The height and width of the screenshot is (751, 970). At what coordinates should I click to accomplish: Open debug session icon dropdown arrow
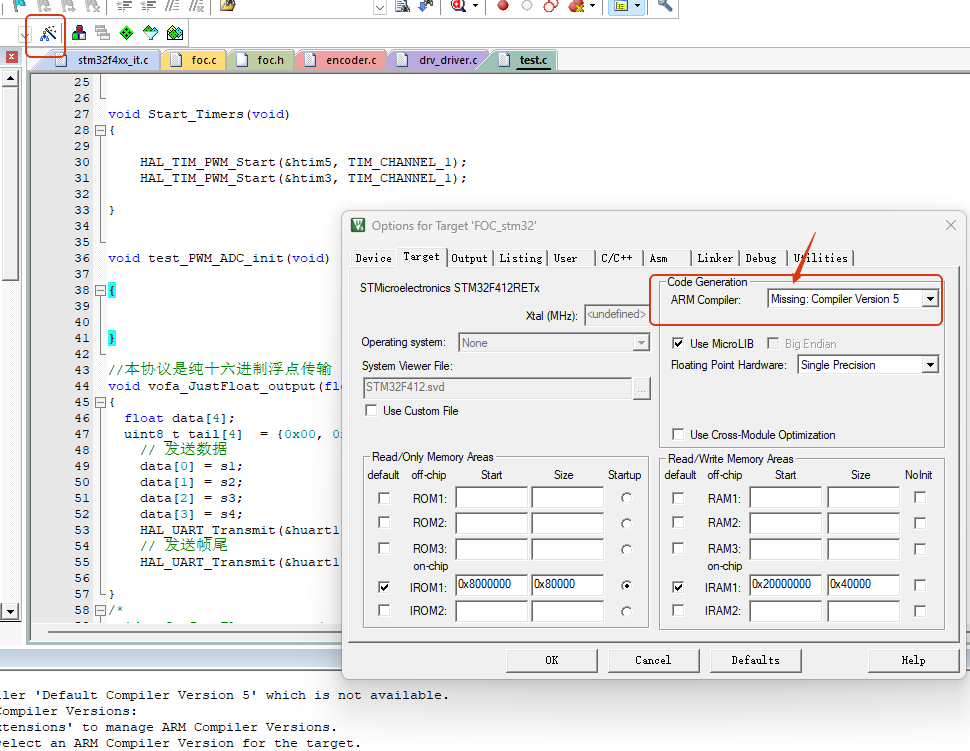(475, 6)
